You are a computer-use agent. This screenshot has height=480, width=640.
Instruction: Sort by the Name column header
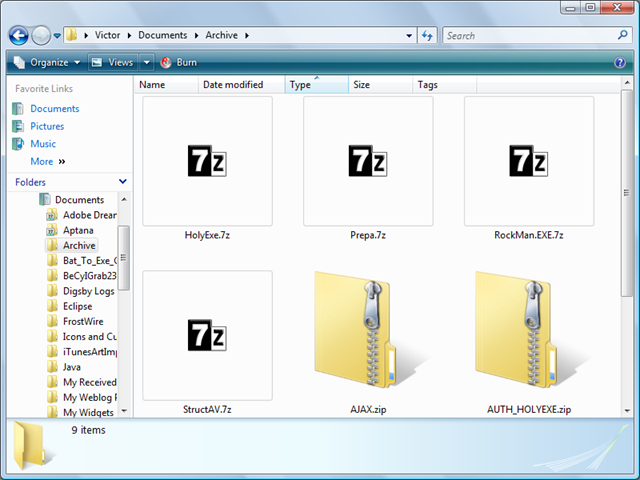coord(166,84)
